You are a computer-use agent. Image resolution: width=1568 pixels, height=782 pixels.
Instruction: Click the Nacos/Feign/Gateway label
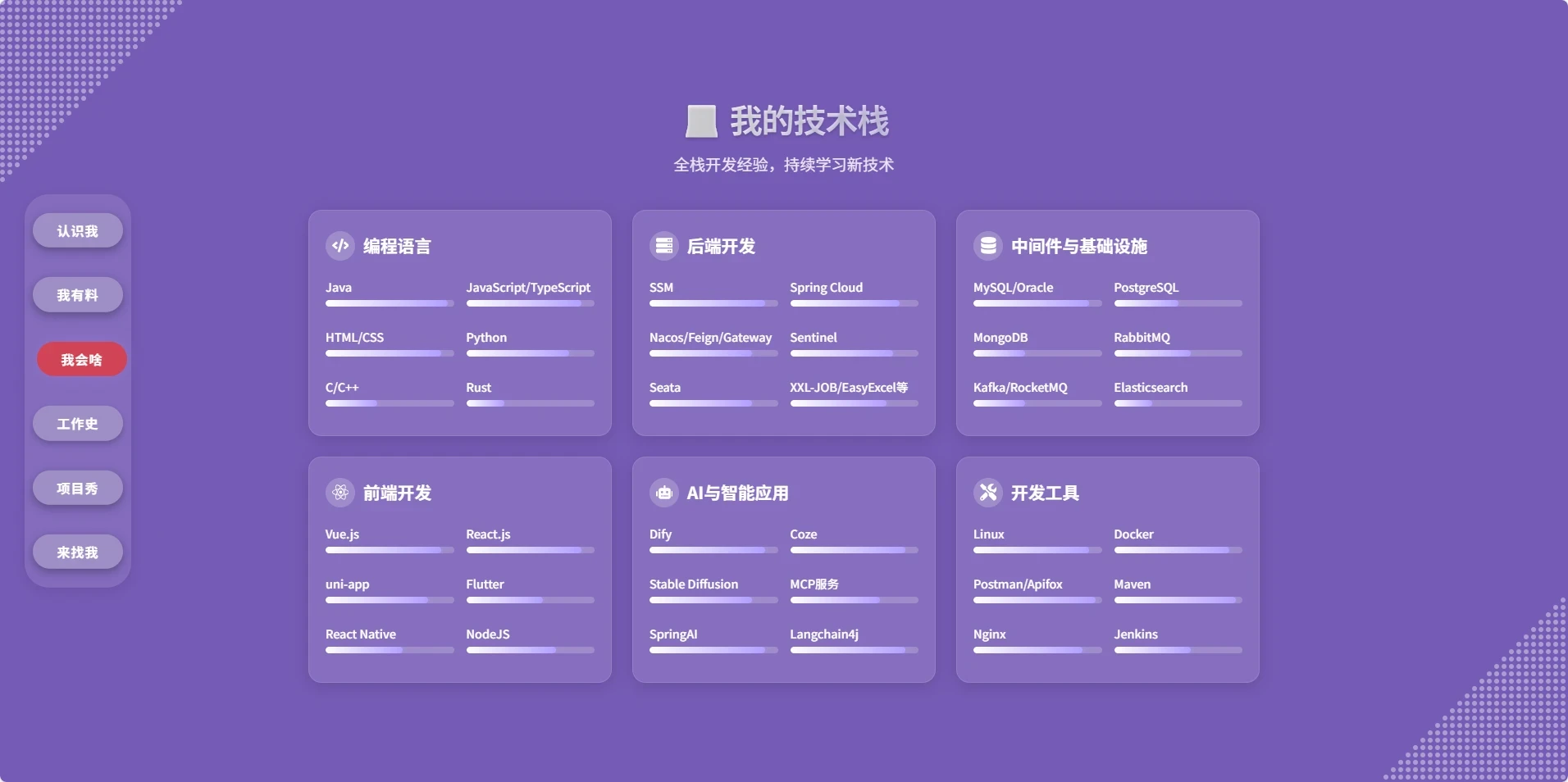point(711,338)
